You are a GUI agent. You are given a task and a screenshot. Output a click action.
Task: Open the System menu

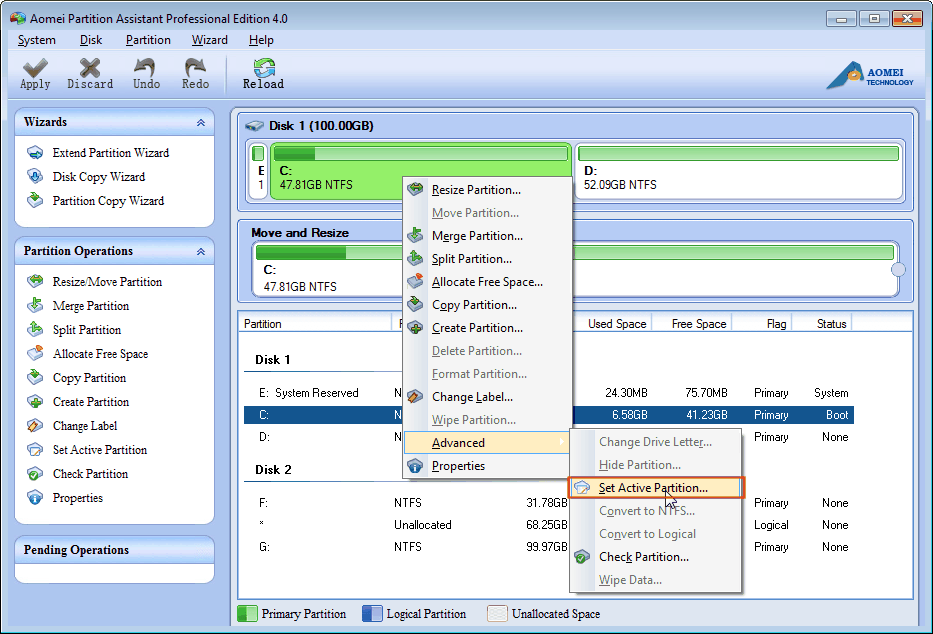click(x=37, y=40)
